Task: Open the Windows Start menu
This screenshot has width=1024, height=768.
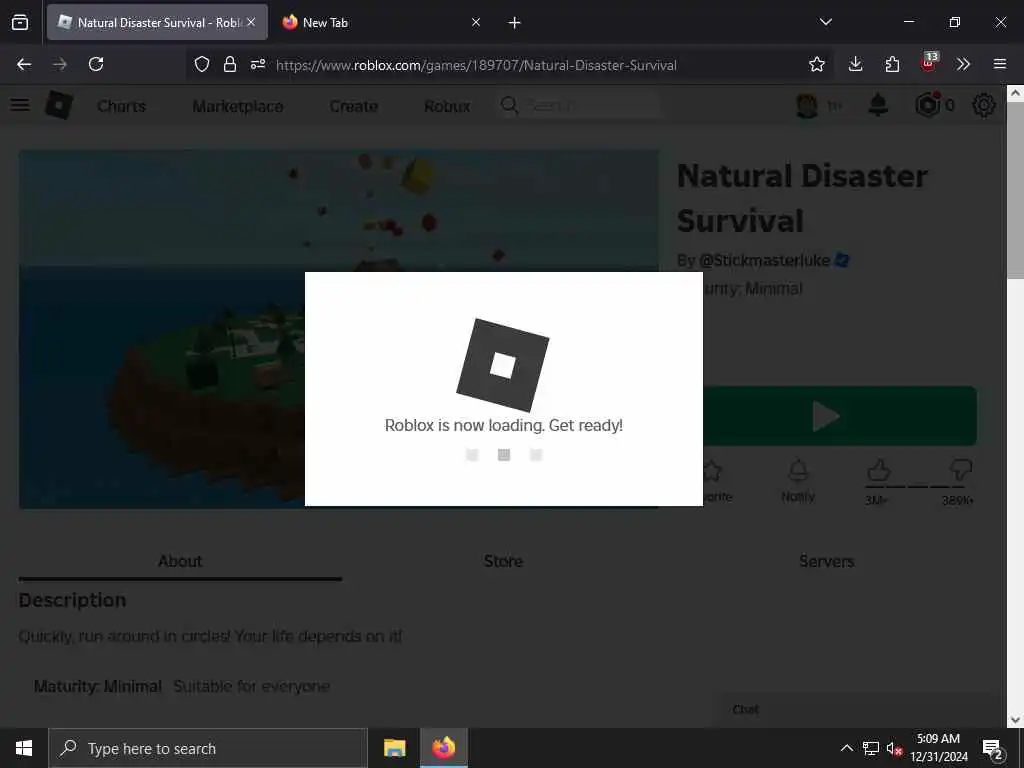Action: coord(24,748)
